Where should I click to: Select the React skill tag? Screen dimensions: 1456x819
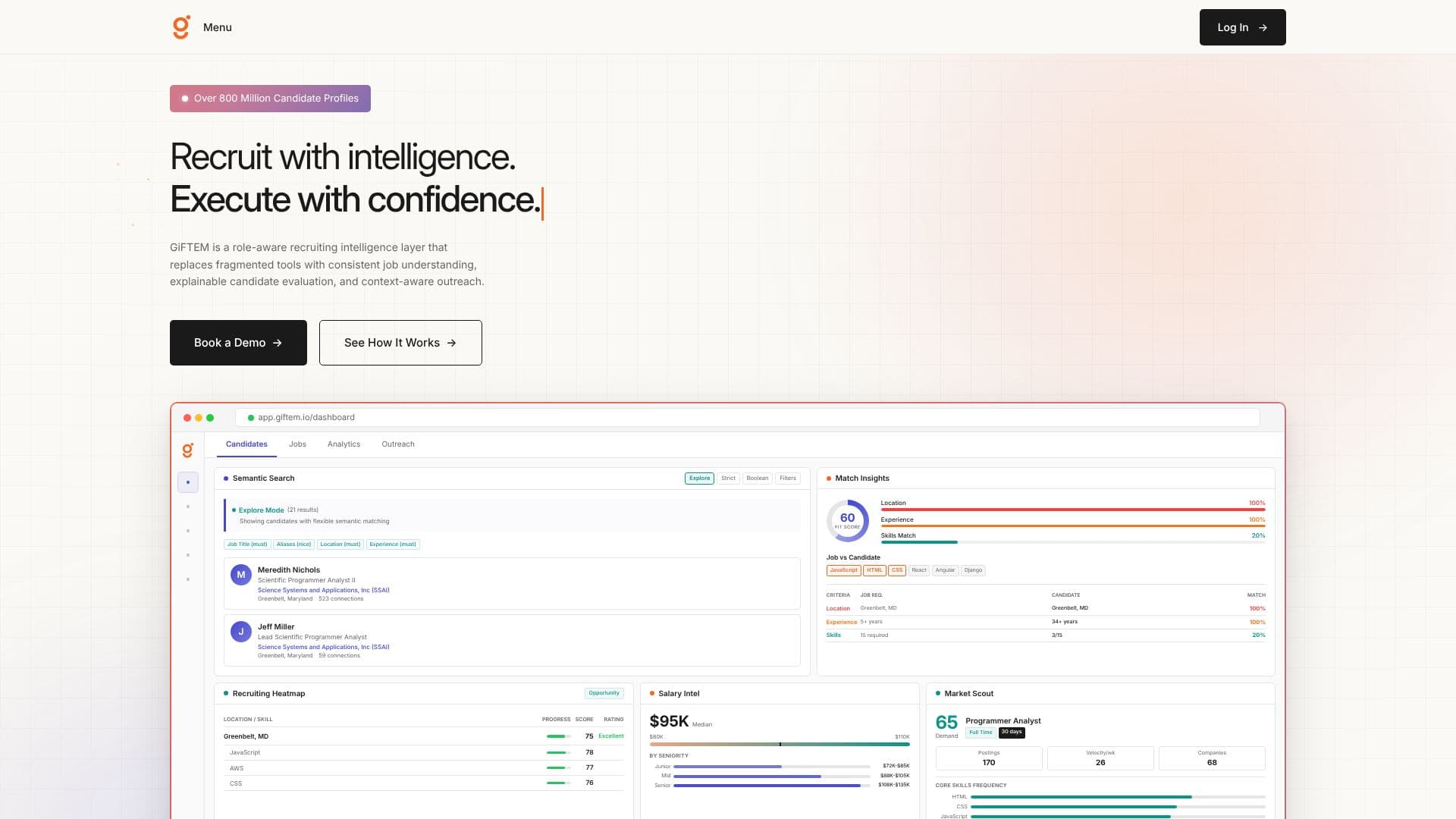tap(919, 570)
